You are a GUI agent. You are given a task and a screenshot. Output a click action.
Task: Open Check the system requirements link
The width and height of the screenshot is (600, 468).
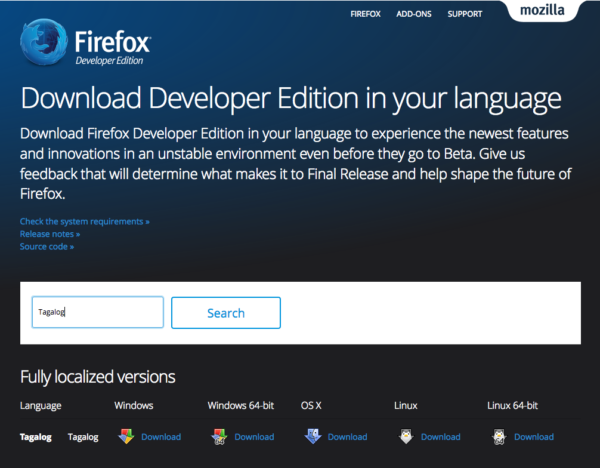point(85,222)
